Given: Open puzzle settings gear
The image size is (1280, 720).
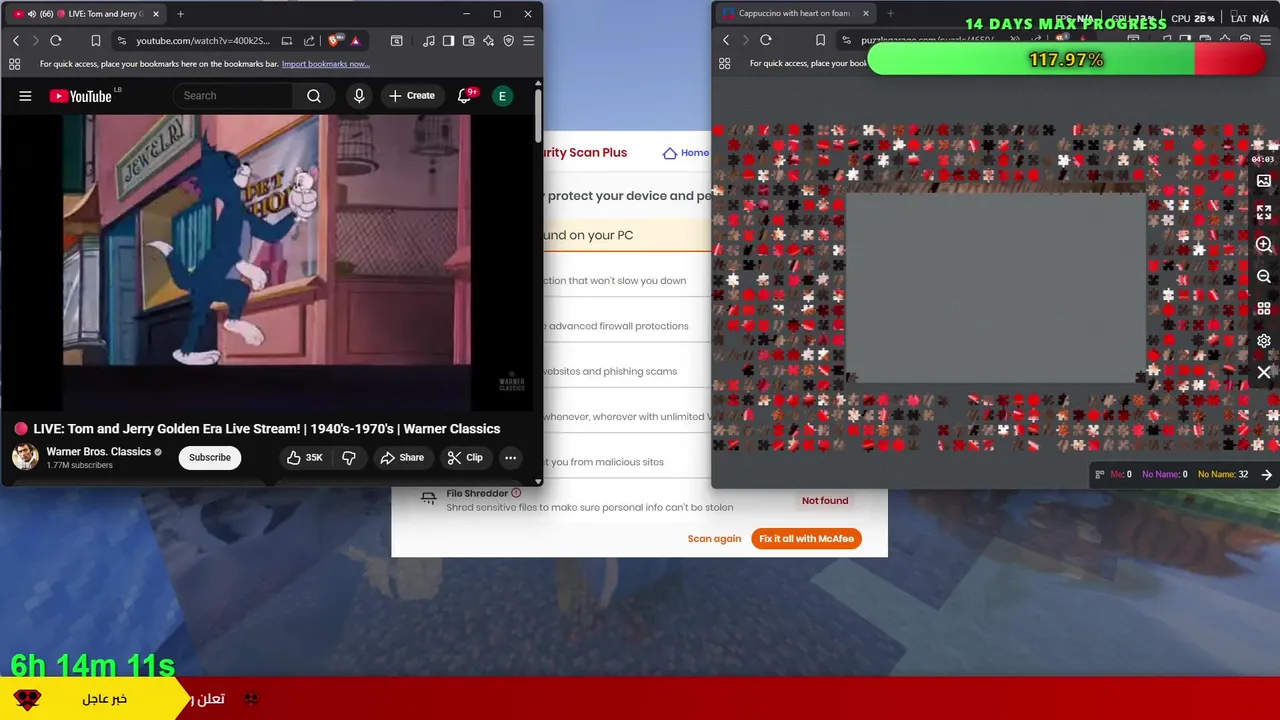Looking at the screenshot, I should point(1264,341).
